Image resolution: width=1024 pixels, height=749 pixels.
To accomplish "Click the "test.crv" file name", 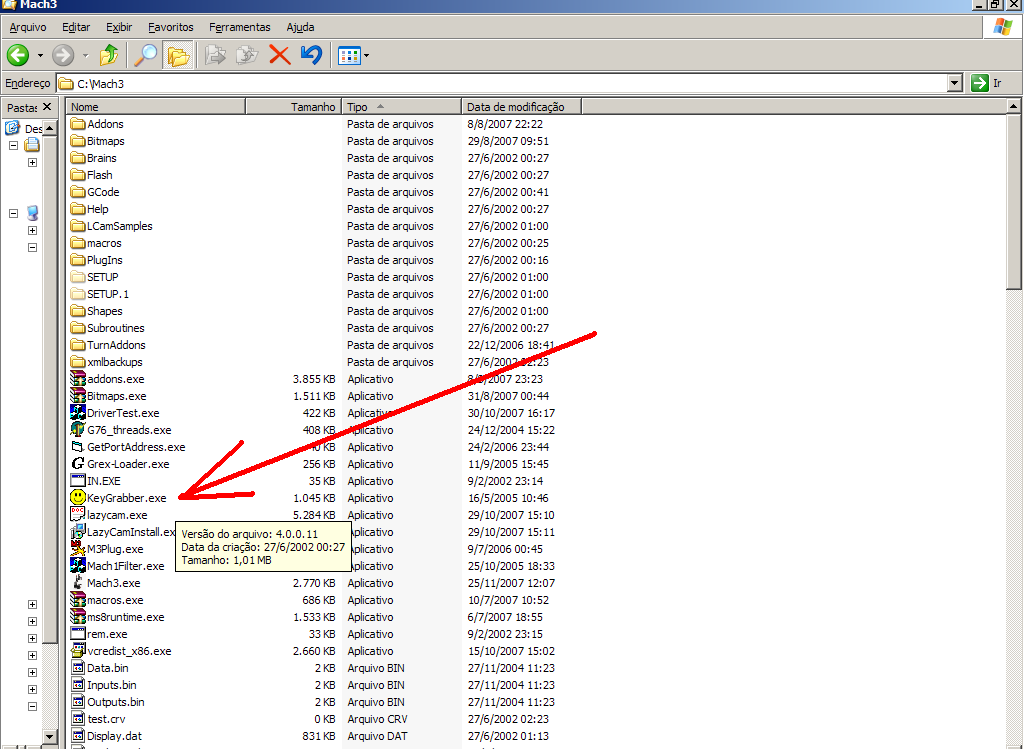I will click(106, 718).
